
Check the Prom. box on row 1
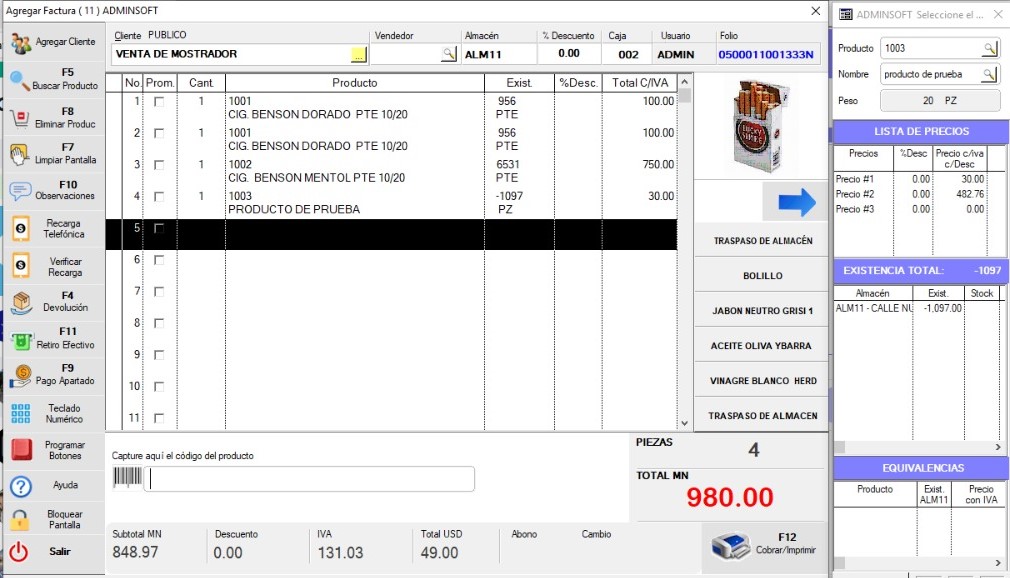[x=158, y=102]
